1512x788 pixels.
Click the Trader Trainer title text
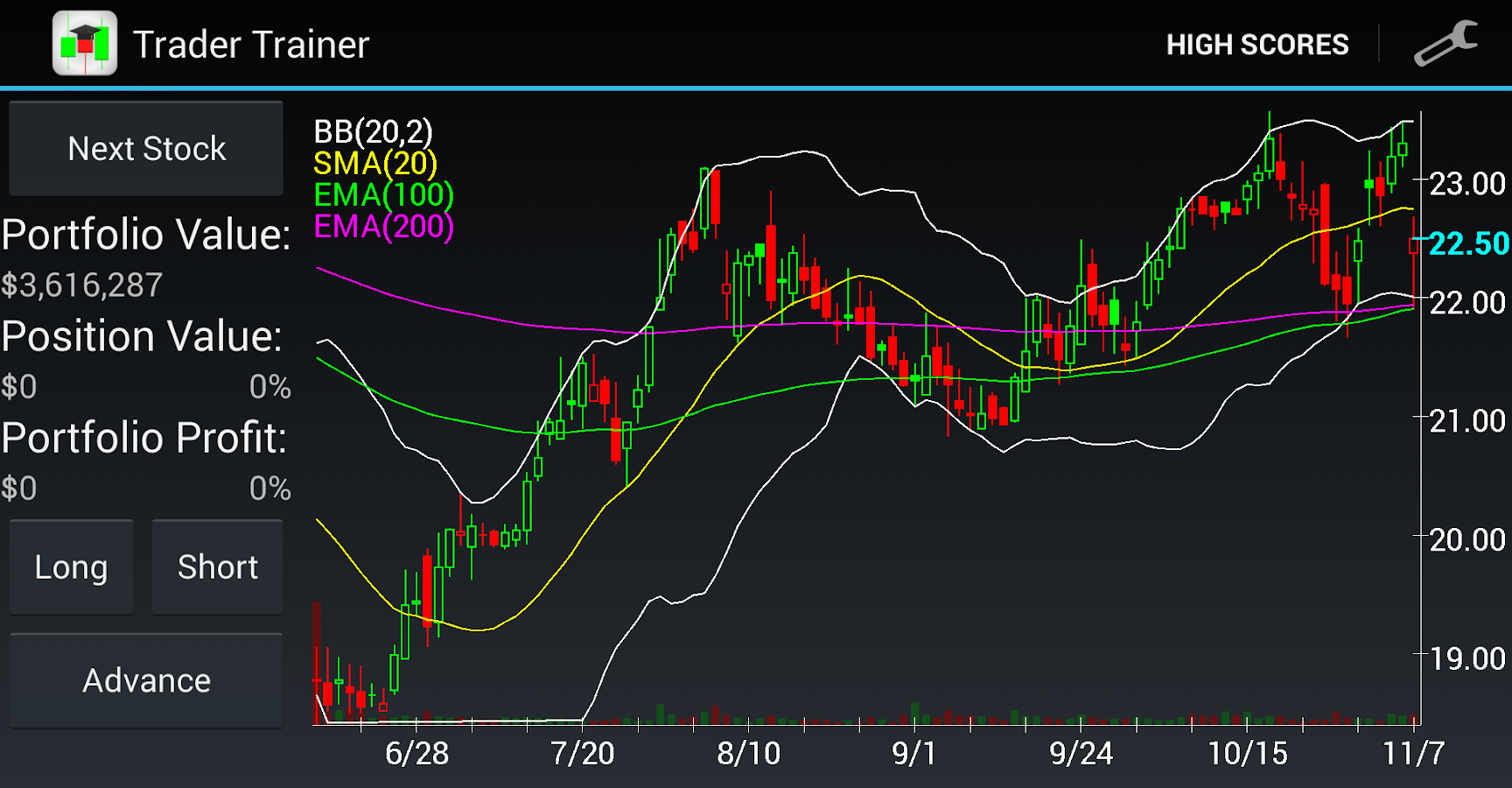[251, 45]
